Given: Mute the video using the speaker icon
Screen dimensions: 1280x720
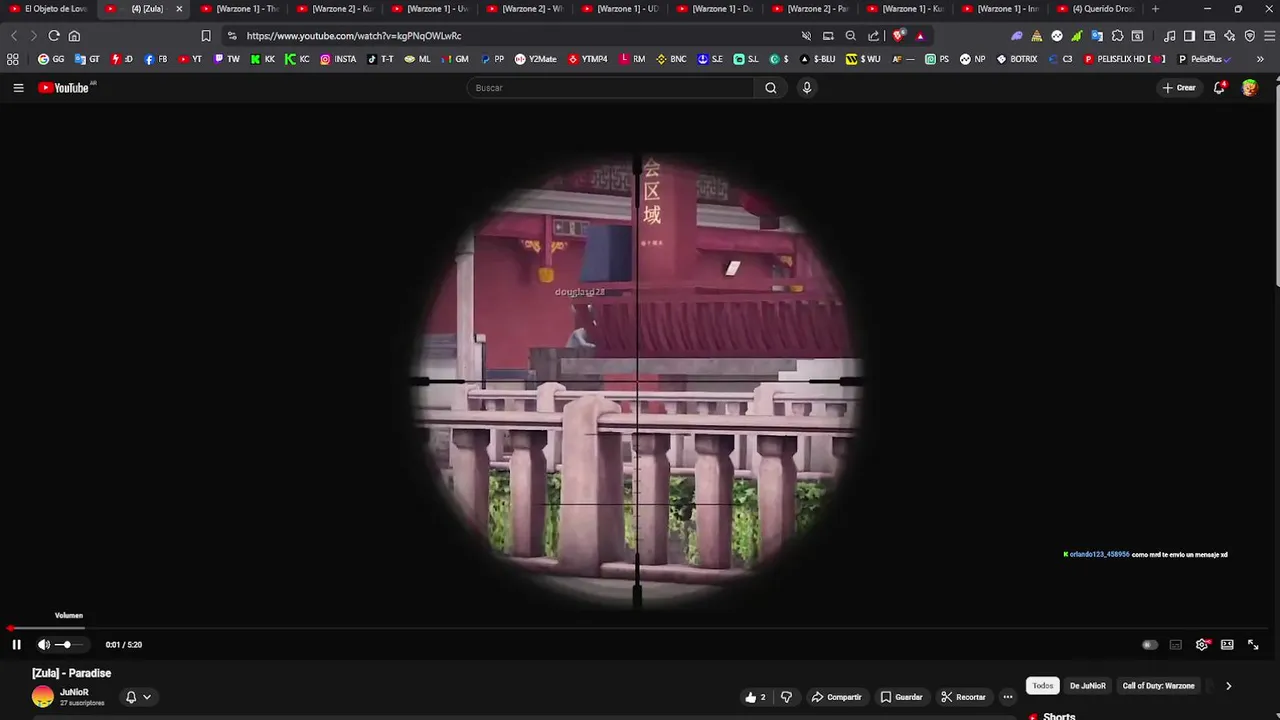Looking at the screenshot, I should 44,645.
